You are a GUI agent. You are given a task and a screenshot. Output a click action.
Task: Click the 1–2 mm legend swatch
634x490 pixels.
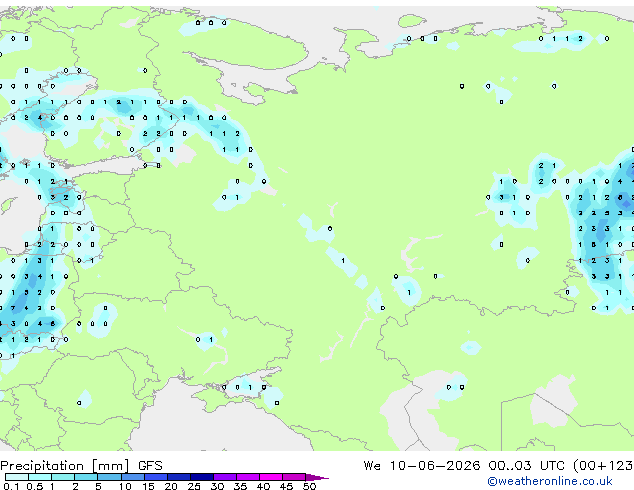(63, 477)
